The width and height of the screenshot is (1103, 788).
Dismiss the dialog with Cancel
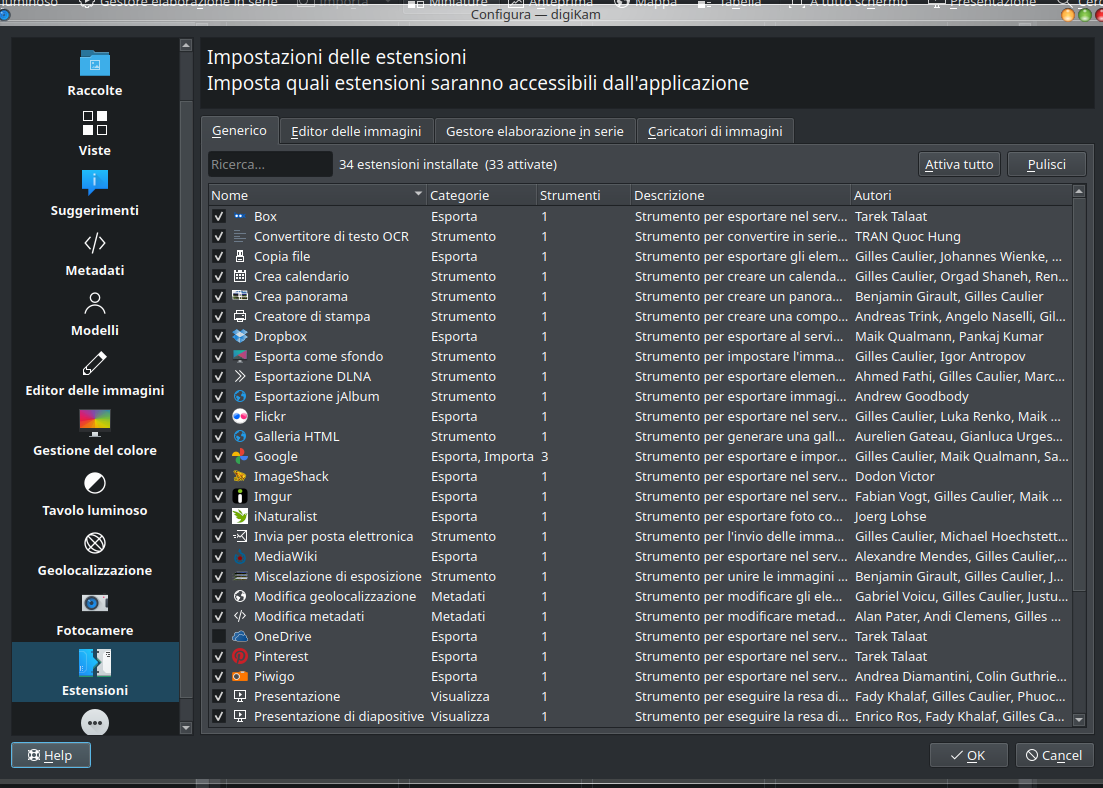1054,756
